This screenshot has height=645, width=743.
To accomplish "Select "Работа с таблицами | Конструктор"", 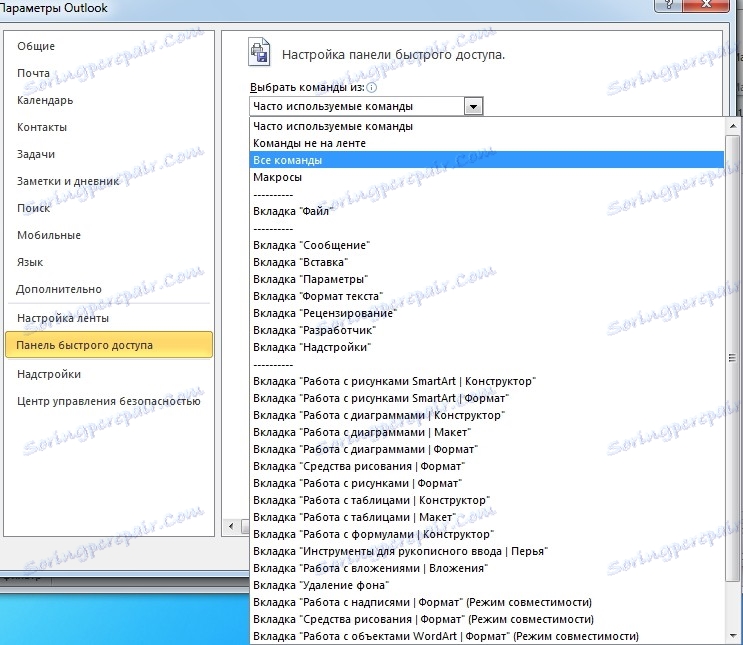I will tap(487, 500).
